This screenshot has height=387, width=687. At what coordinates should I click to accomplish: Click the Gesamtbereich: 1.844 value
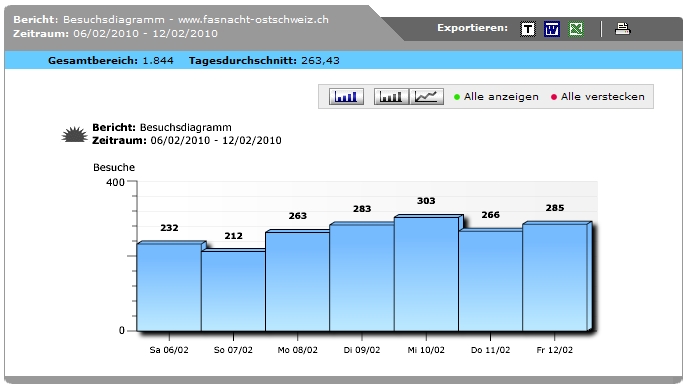pos(111,60)
